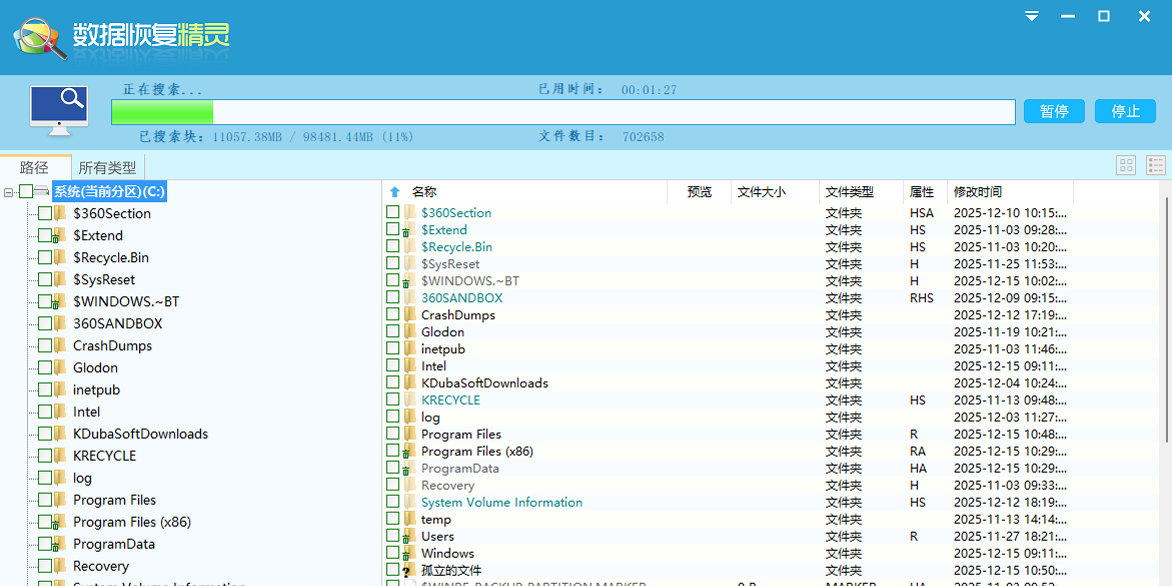The image size is (1172, 586).
Task: Select the 路径 tab
Action: (35, 167)
